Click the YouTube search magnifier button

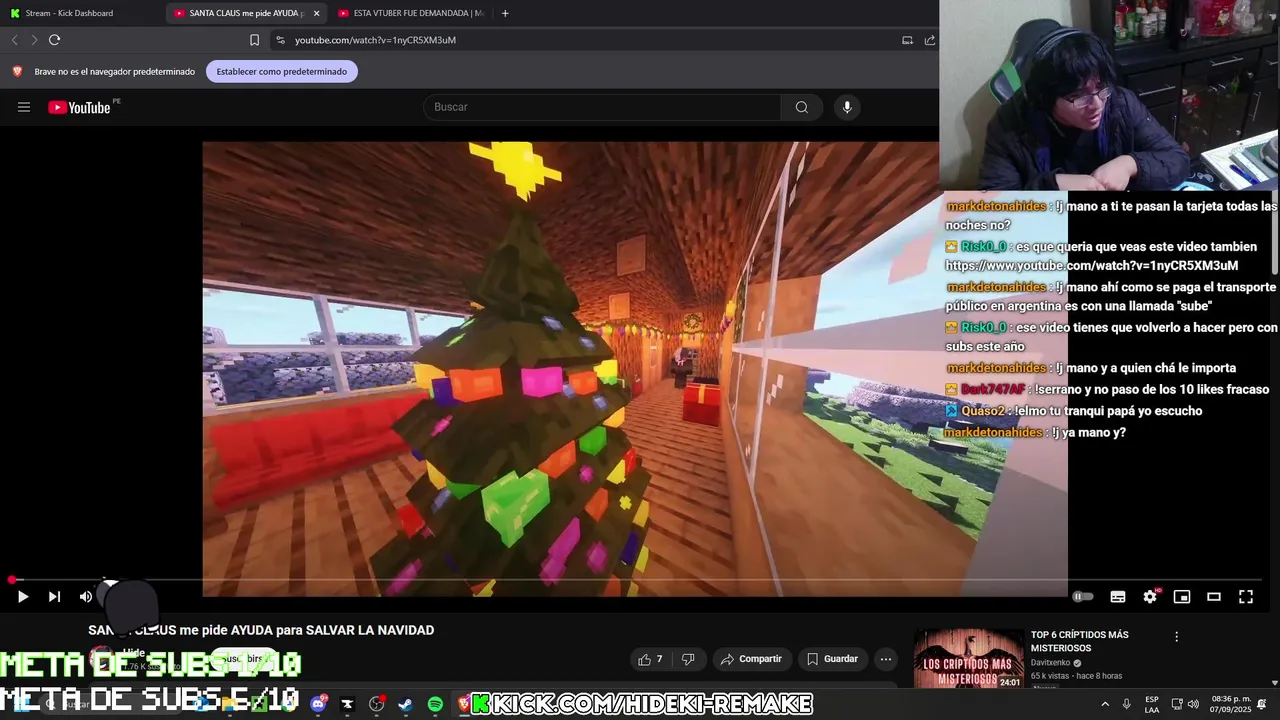(x=802, y=107)
